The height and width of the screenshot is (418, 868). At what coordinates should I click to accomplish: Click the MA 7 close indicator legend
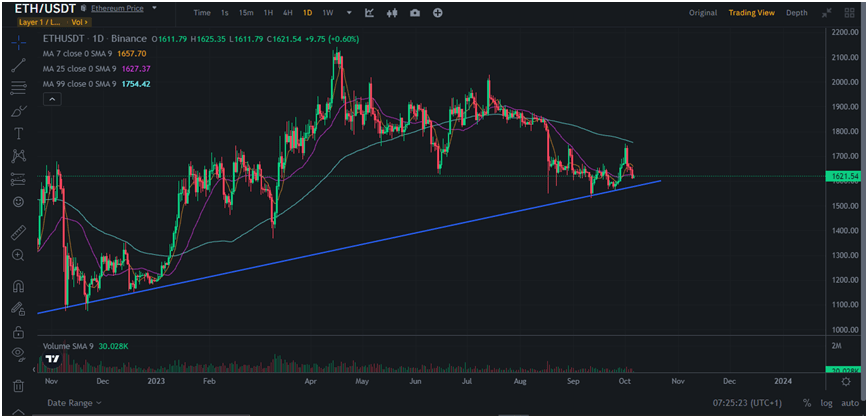click(94, 54)
